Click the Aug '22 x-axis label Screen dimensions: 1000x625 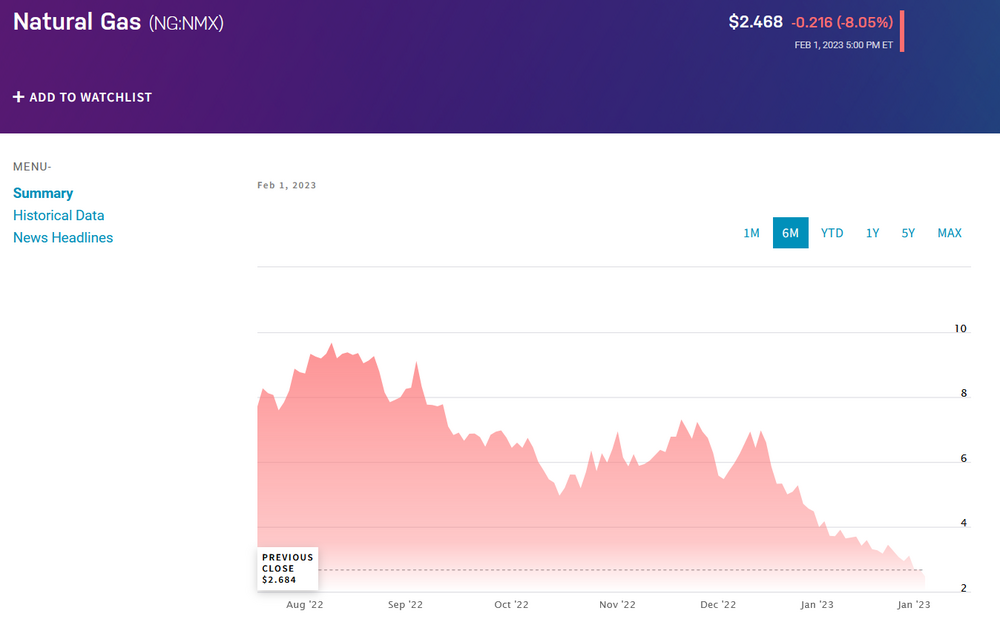(x=304, y=604)
